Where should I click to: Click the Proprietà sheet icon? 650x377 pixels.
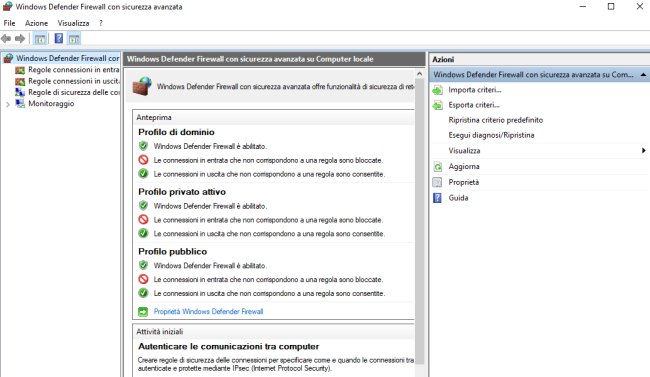click(x=437, y=182)
